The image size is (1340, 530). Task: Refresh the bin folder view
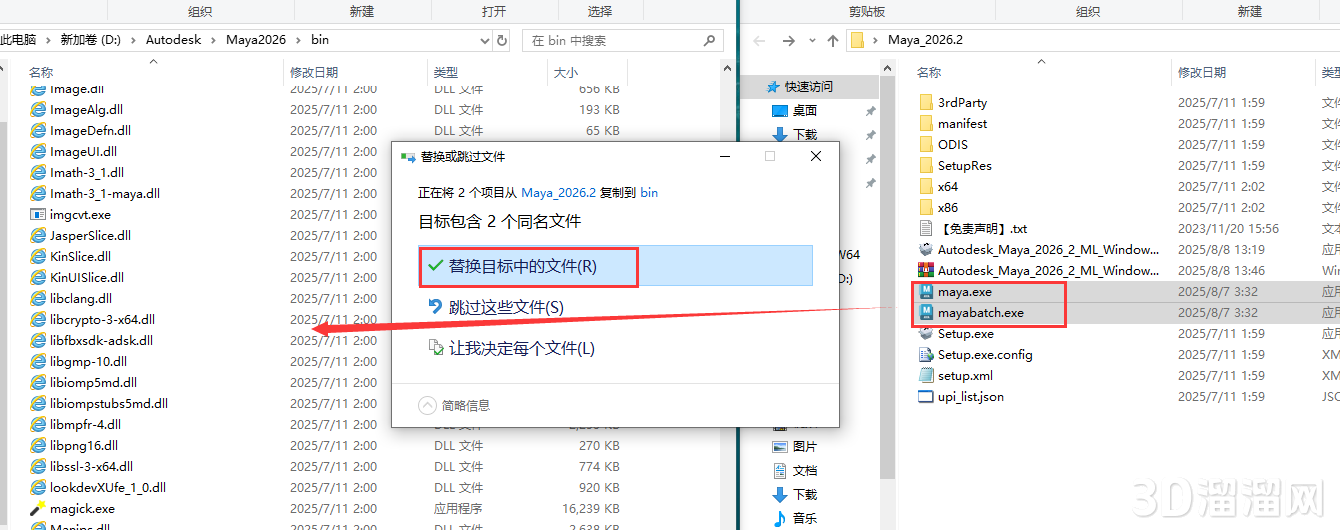click(503, 40)
